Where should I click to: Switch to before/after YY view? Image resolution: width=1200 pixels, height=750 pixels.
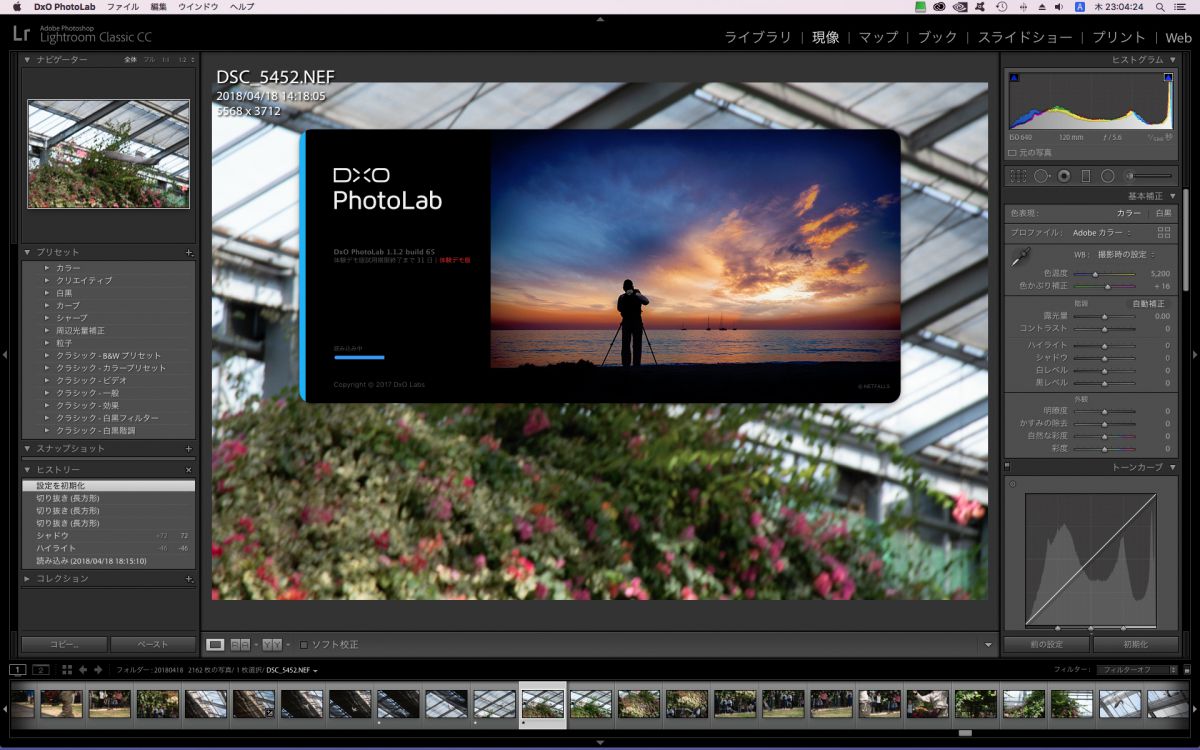(272, 645)
